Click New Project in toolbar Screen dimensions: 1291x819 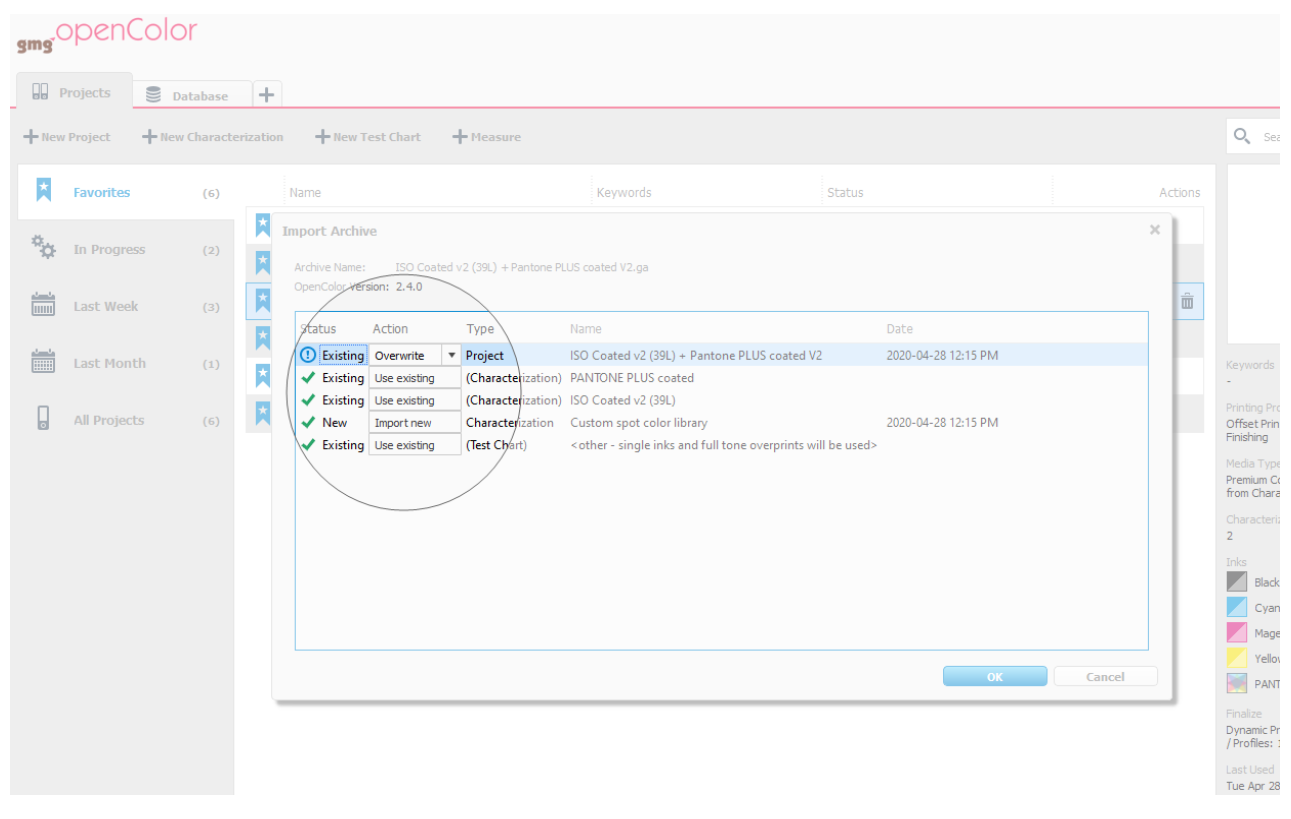pos(67,137)
